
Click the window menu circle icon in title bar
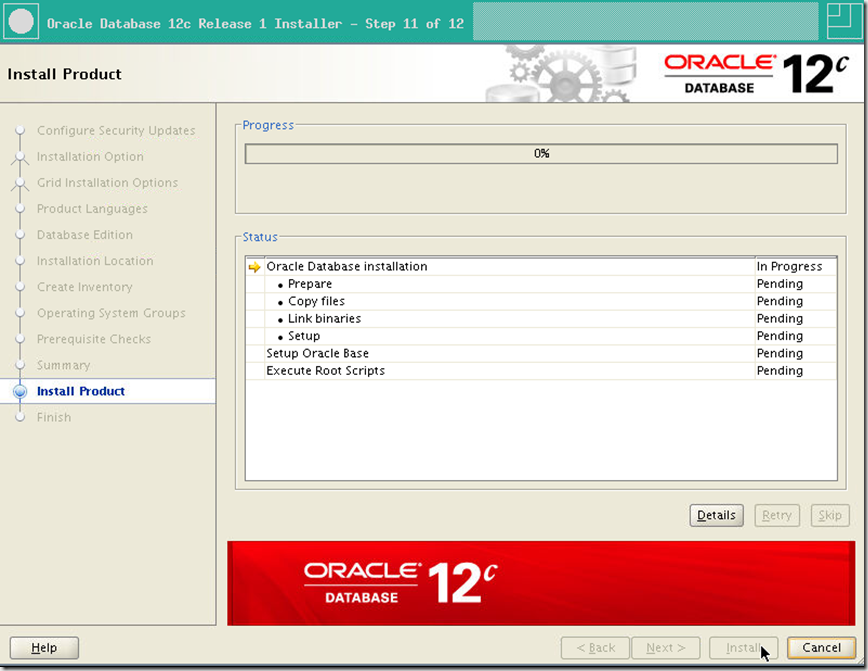(x=21, y=22)
